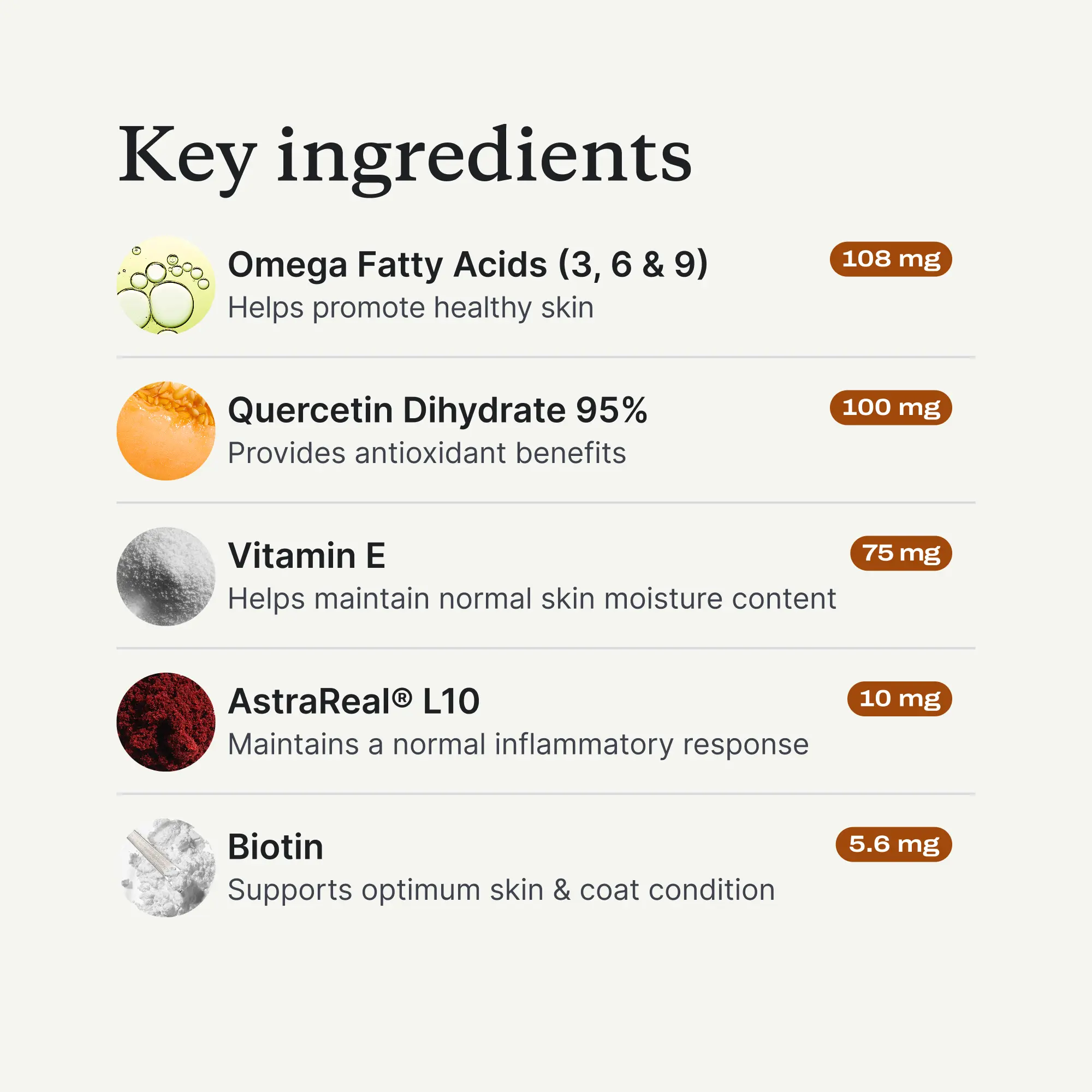Select "Maintains a normal inflammatory response" text
The image size is (1092, 1092).
click(x=518, y=744)
